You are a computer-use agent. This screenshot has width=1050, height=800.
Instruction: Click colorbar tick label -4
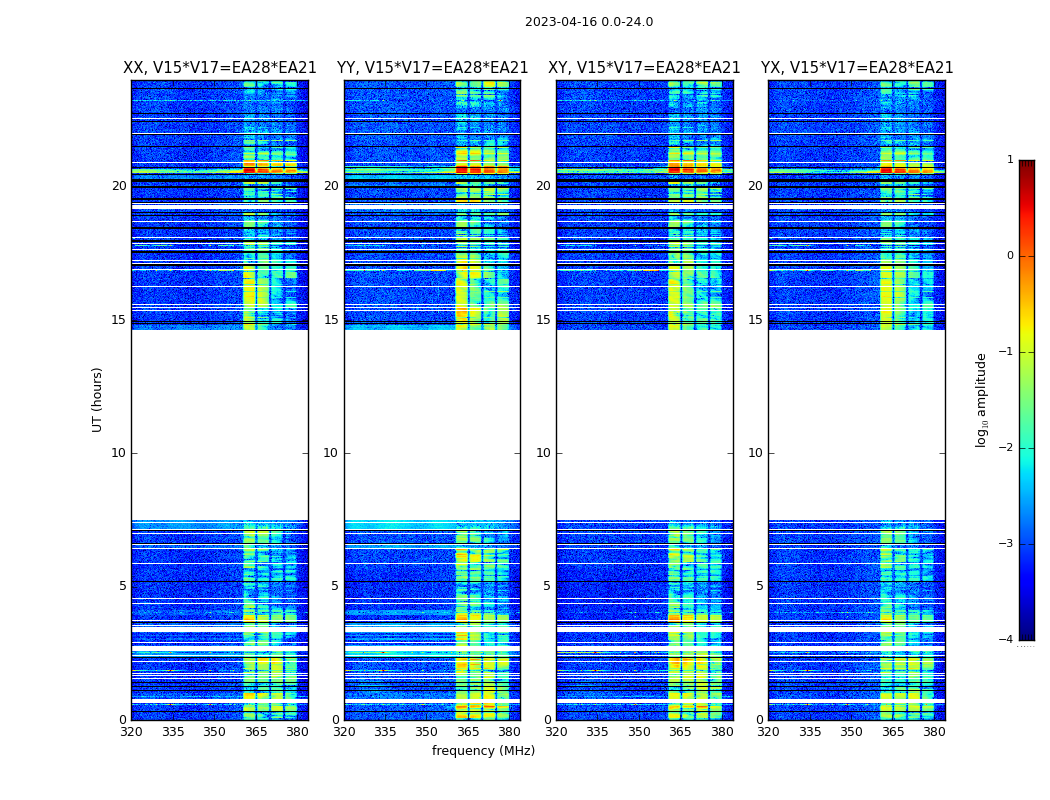click(x=1008, y=640)
